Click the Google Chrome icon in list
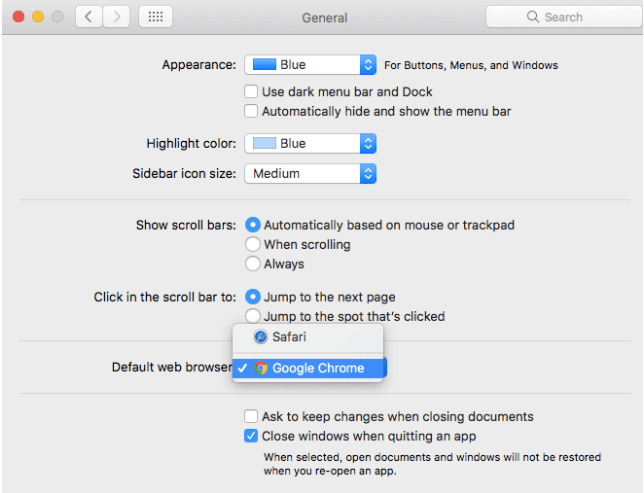Viewport: 644px width, 493px height. [x=261, y=368]
